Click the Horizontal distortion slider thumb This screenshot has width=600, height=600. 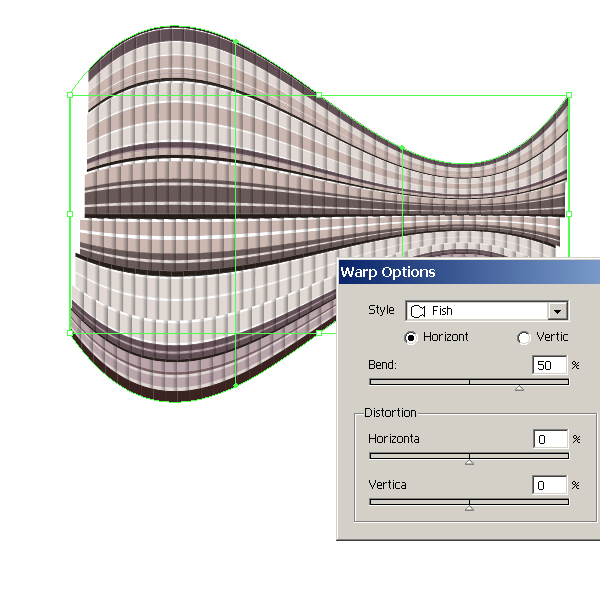[x=470, y=462]
